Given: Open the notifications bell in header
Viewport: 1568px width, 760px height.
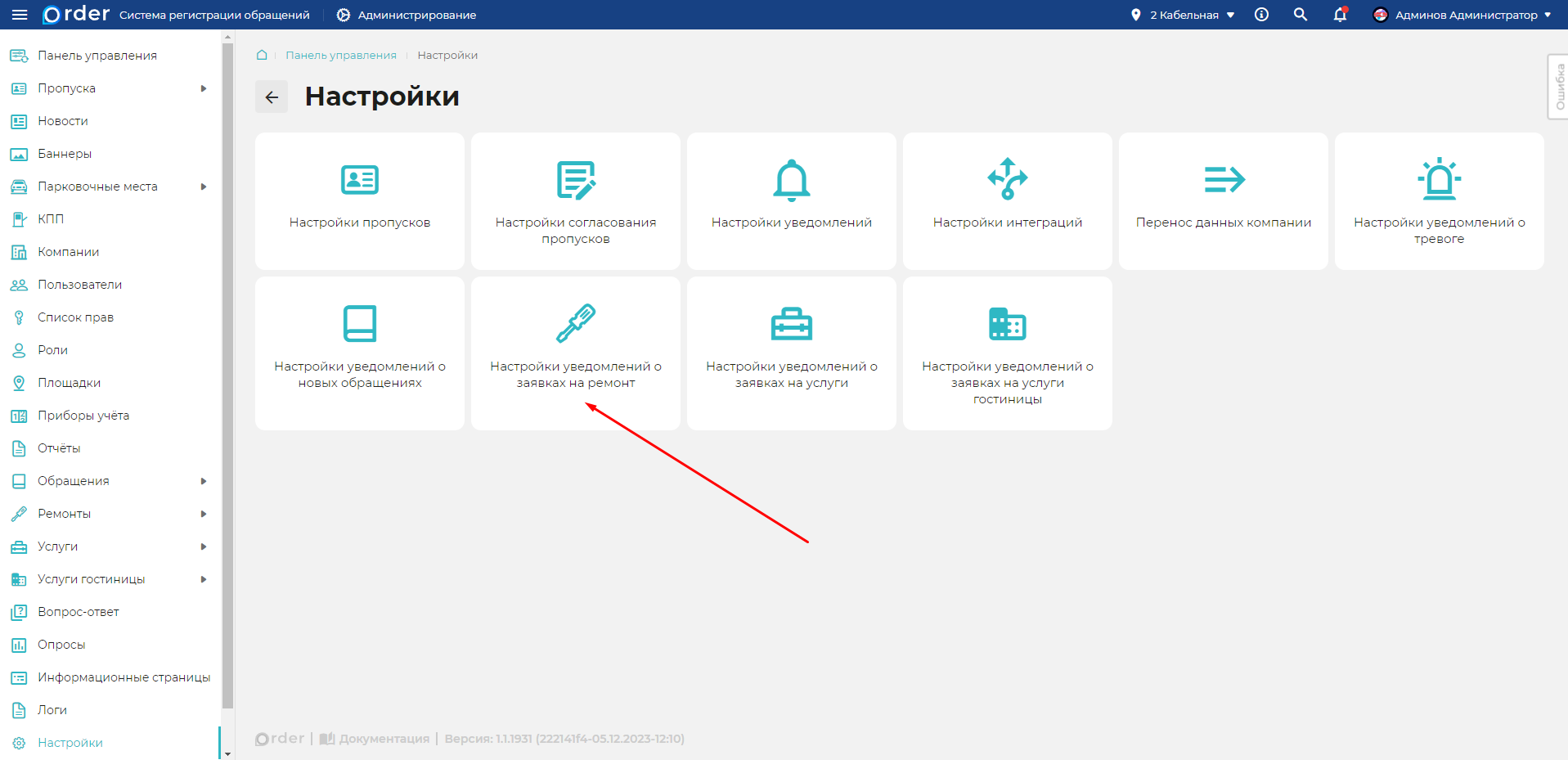Looking at the screenshot, I should [x=1340, y=15].
